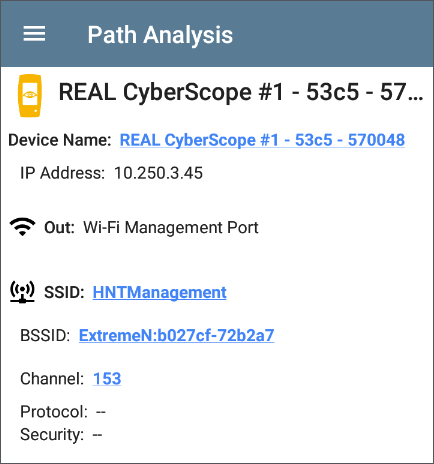Open the channel 153 link

[107, 379]
